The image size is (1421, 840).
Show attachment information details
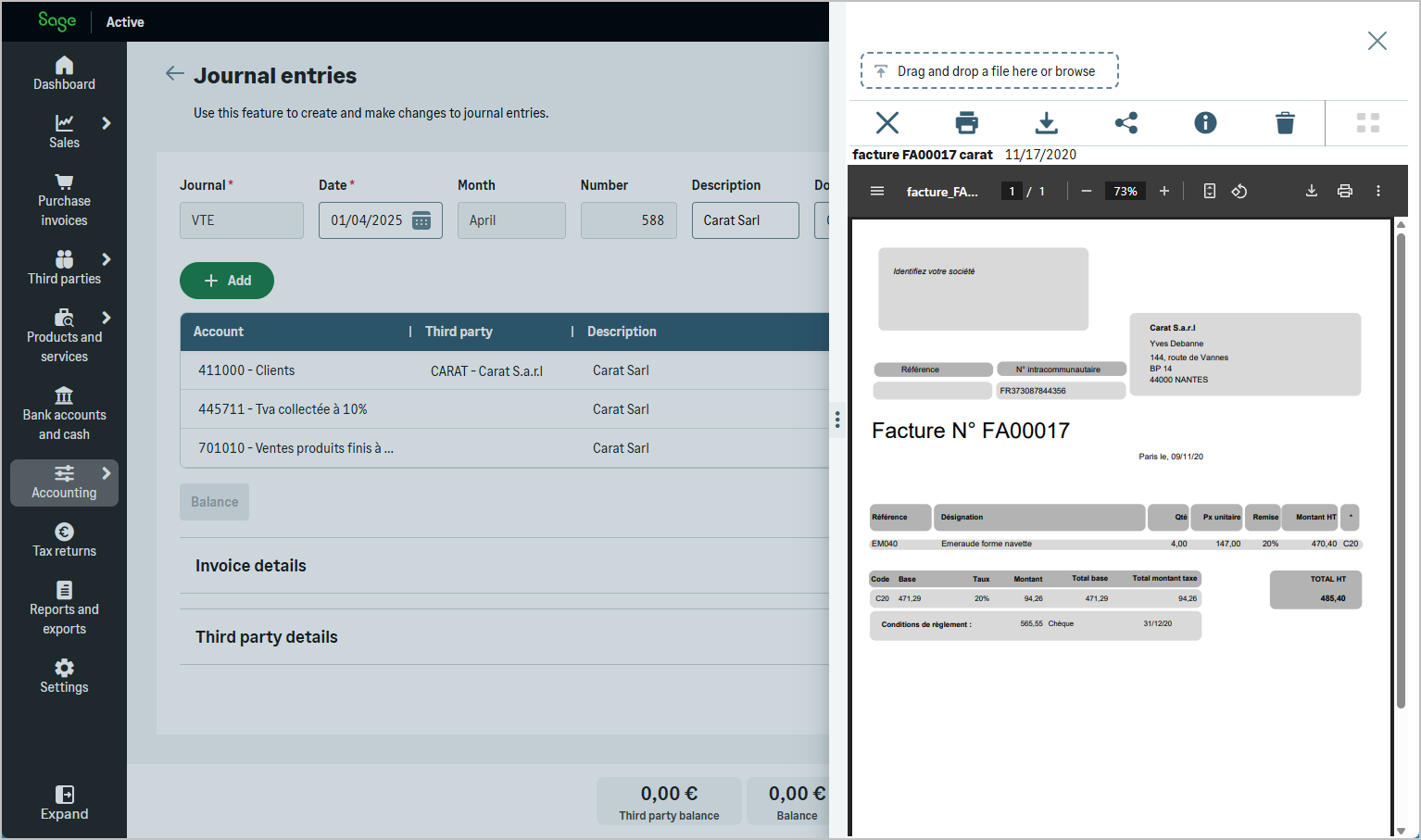click(1205, 122)
